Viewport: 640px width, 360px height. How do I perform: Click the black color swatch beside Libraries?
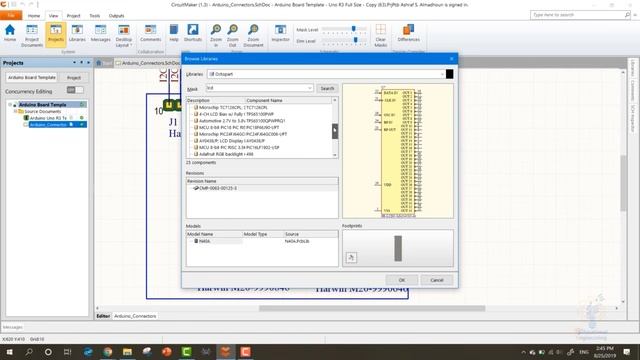click(449, 74)
